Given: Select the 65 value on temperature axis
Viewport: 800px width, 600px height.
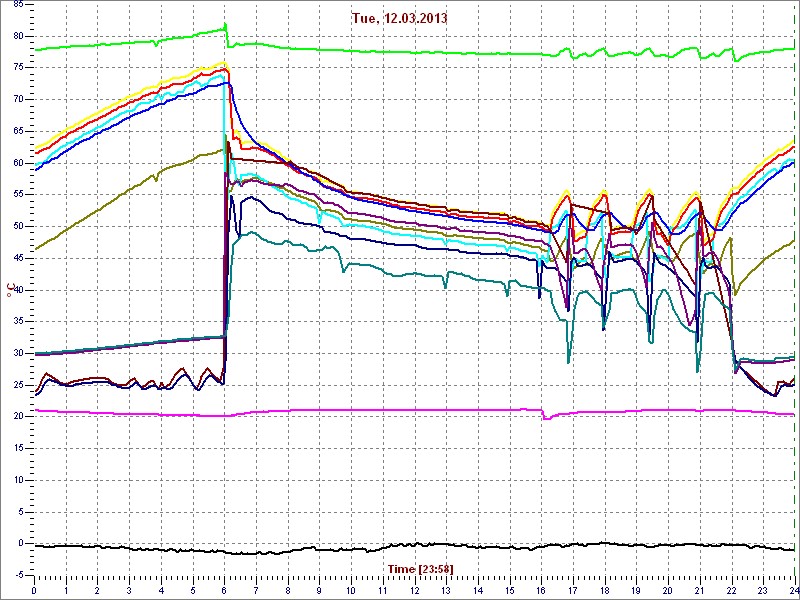Looking at the screenshot, I should pyautogui.click(x=17, y=131).
